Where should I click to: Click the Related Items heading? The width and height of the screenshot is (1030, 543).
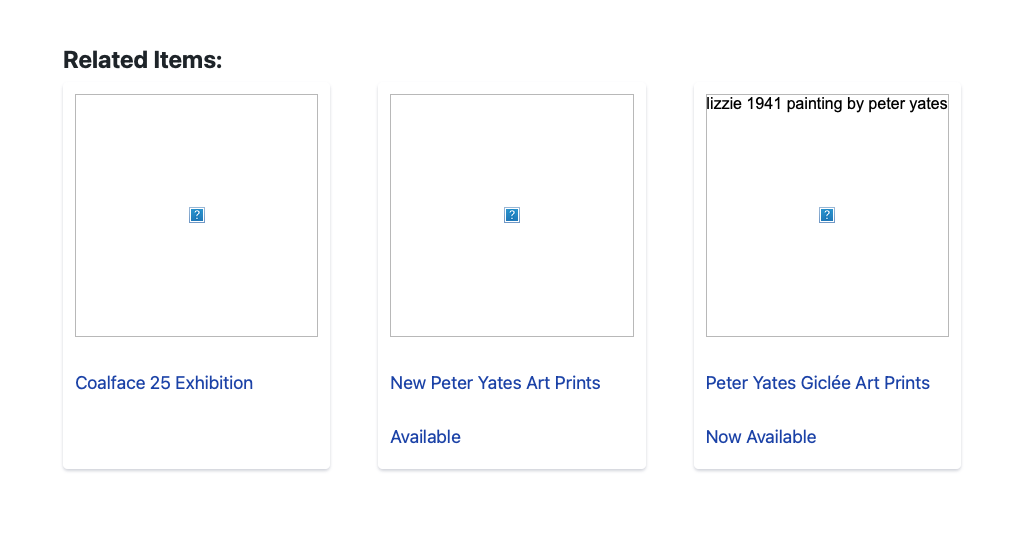pyautogui.click(x=142, y=60)
